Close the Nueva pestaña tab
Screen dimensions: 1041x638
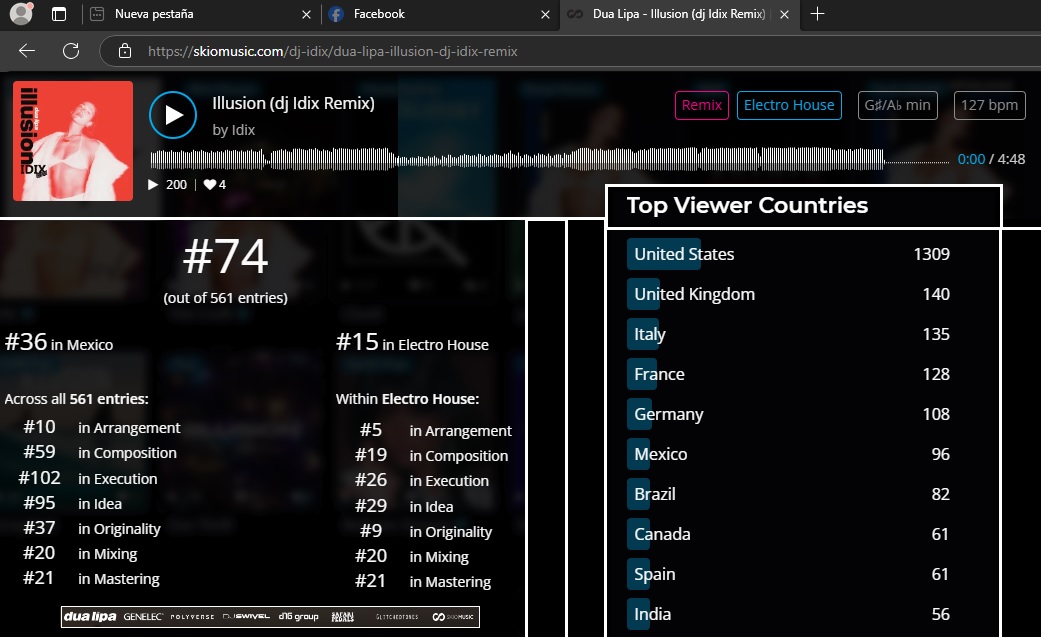[306, 14]
